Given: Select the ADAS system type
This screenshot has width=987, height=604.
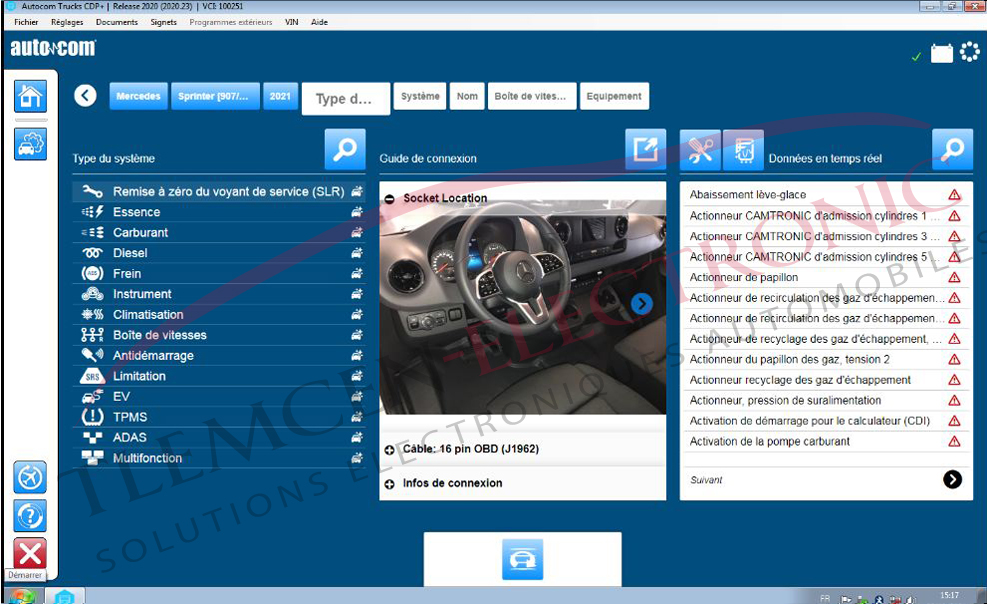Looking at the screenshot, I should click(219, 438).
